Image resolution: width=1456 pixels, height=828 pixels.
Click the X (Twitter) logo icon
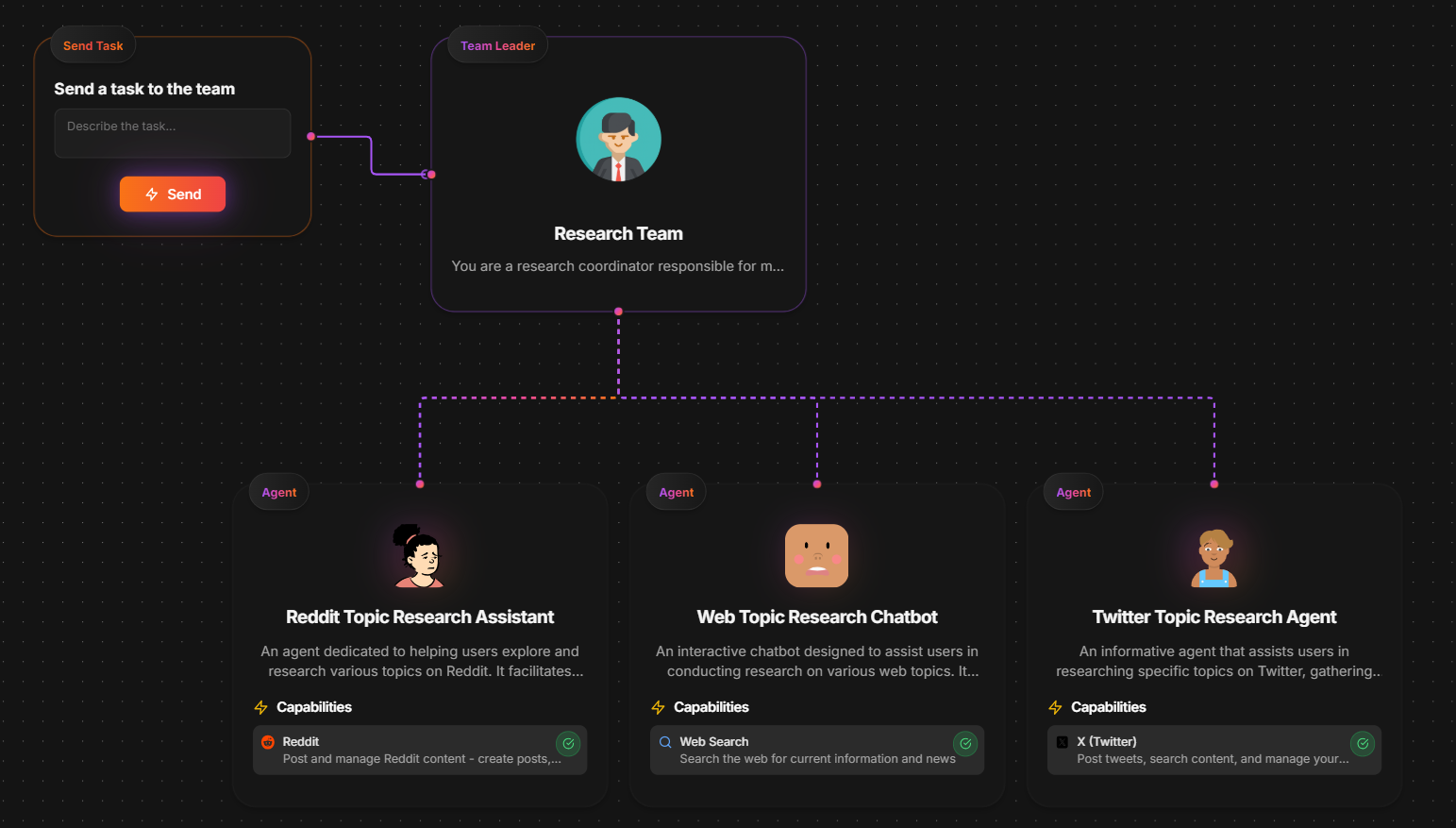pos(1063,742)
